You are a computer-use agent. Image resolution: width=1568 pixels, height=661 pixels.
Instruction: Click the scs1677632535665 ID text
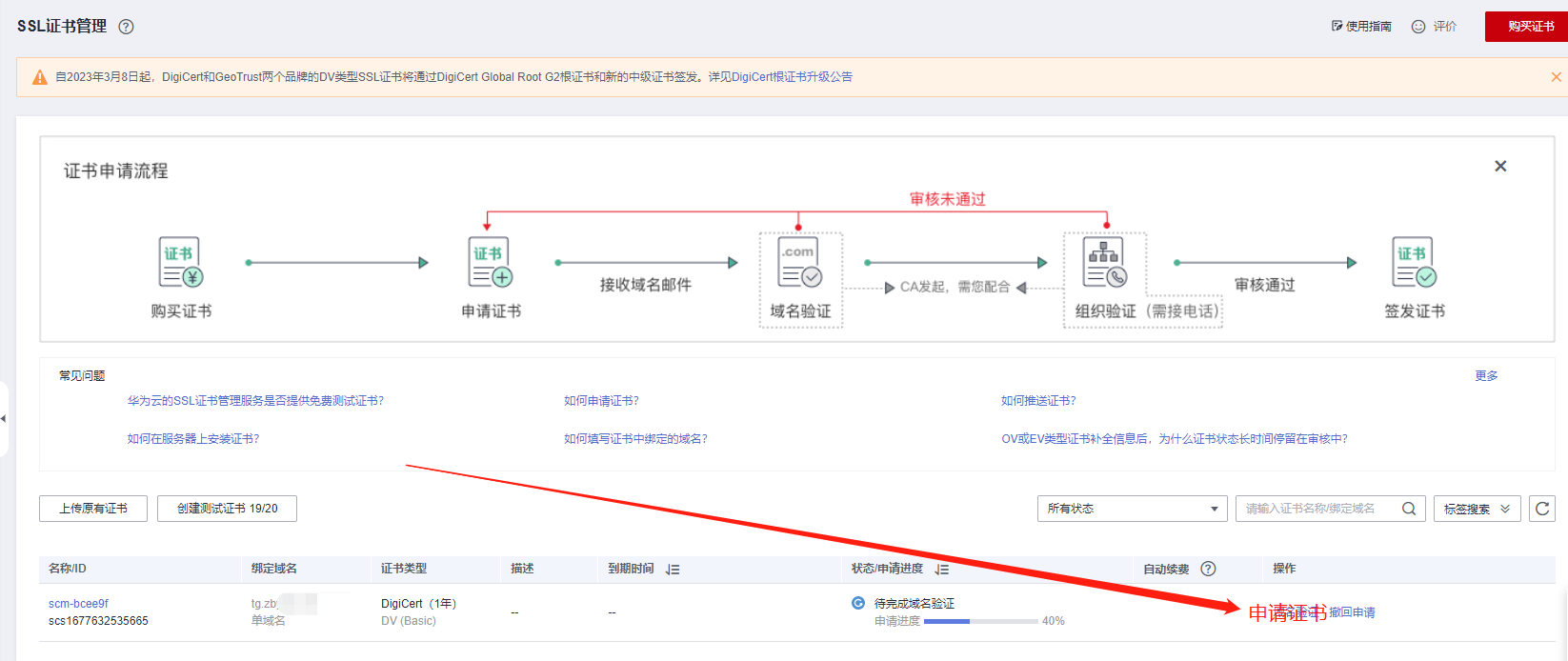(x=98, y=621)
